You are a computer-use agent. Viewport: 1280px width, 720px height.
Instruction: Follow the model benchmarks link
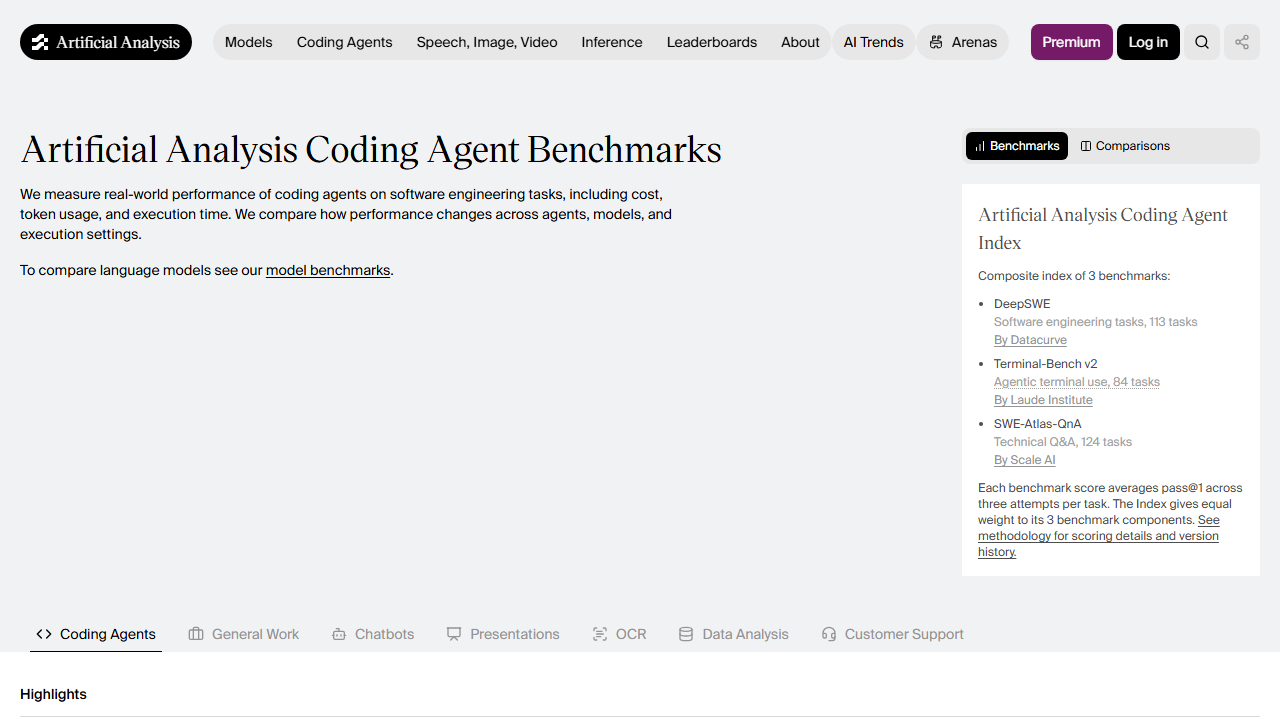coord(328,270)
